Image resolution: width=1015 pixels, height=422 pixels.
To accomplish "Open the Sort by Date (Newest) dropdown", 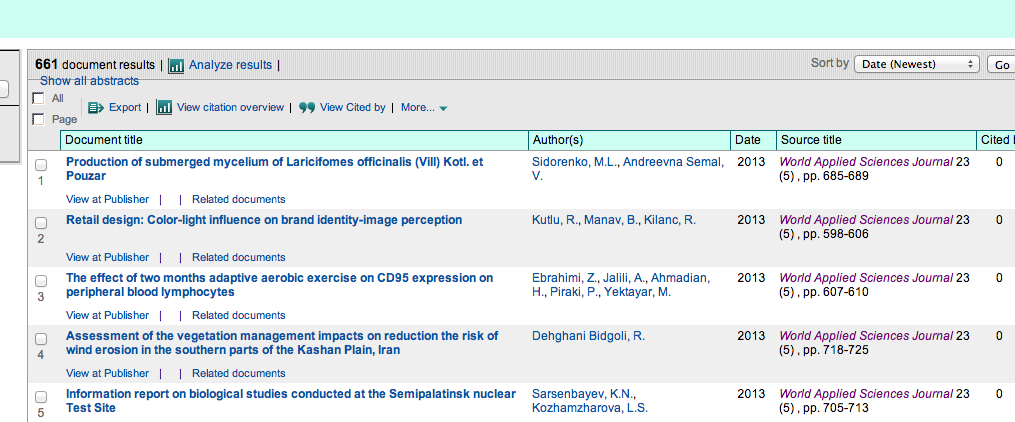I will click(916, 64).
